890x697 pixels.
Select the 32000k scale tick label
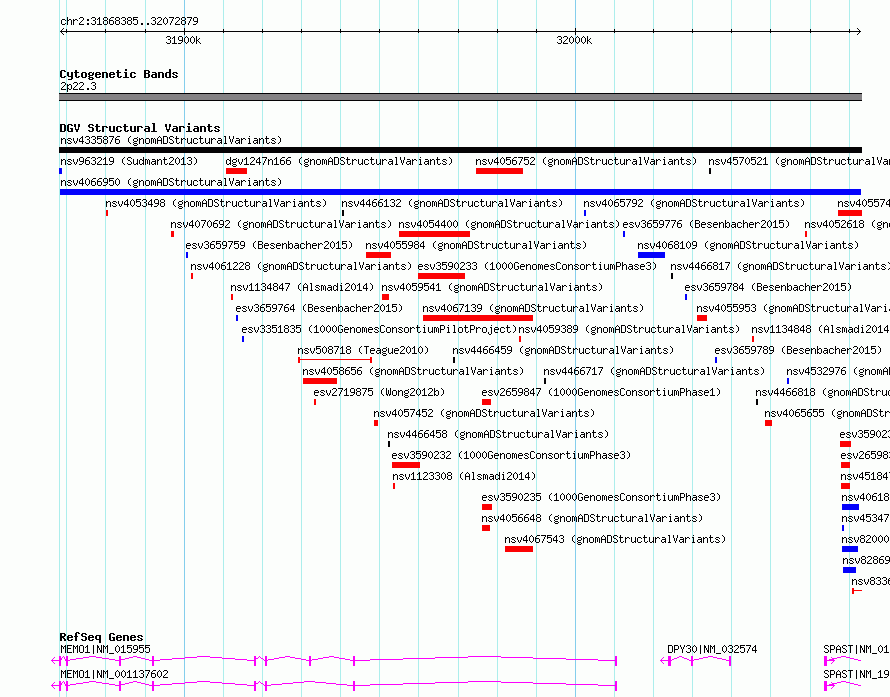pyautogui.click(x=574, y=40)
